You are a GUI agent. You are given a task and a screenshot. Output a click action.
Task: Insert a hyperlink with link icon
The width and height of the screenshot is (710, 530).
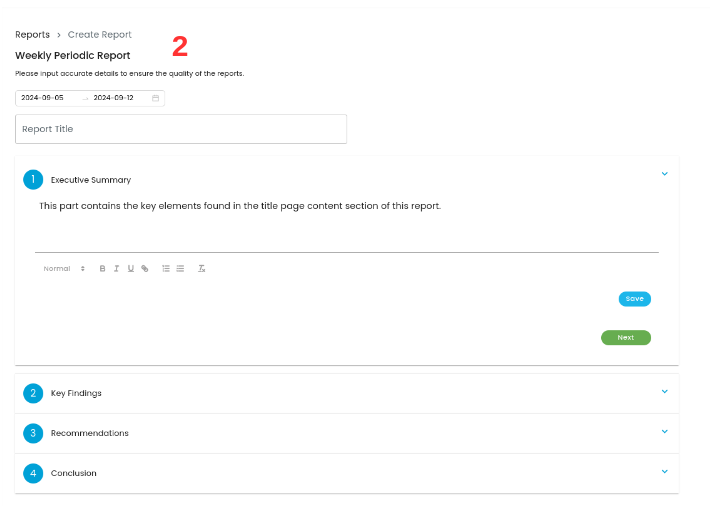[x=144, y=269]
